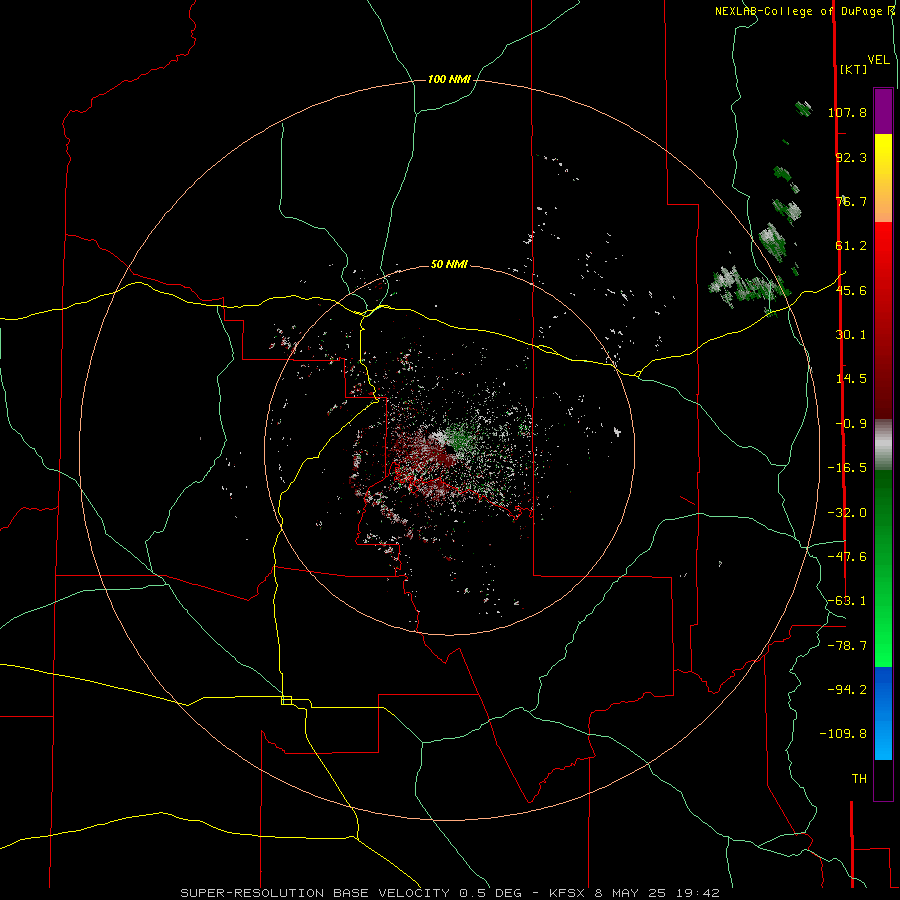The width and height of the screenshot is (900, 900).
Task: Click the TH legend label
Action: [x=859, y=779]
